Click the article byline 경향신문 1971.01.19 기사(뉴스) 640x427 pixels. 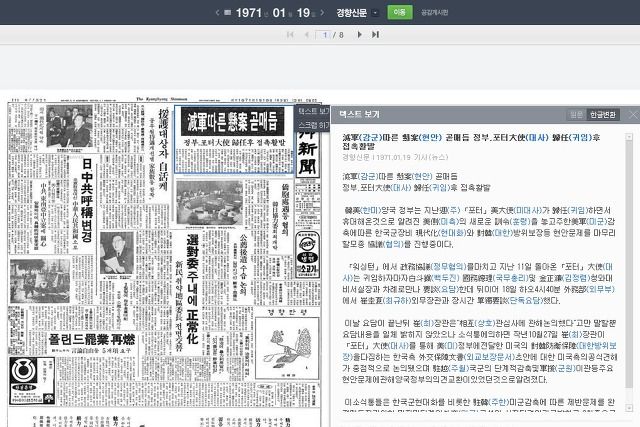coord(395,157)
